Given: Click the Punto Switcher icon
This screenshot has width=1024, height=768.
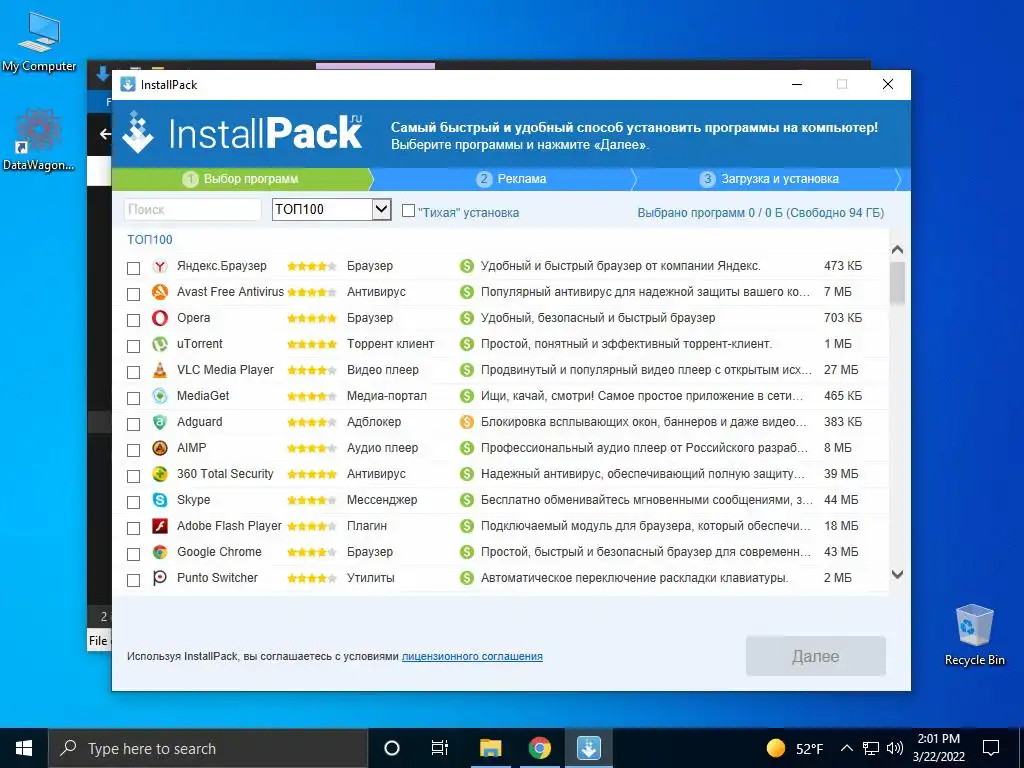Looking at the screenshot, I should tap(160, 578).
